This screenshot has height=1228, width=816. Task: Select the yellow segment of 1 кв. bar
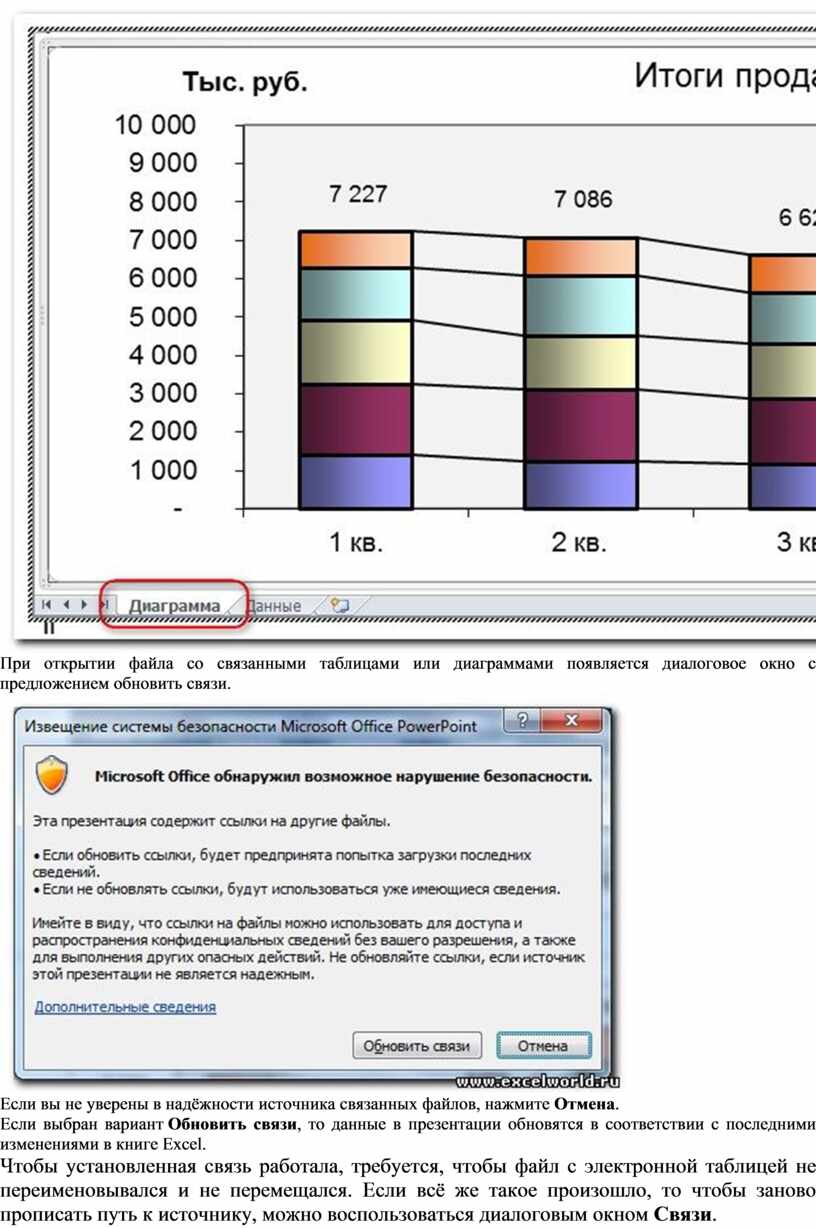coord(356,352)
